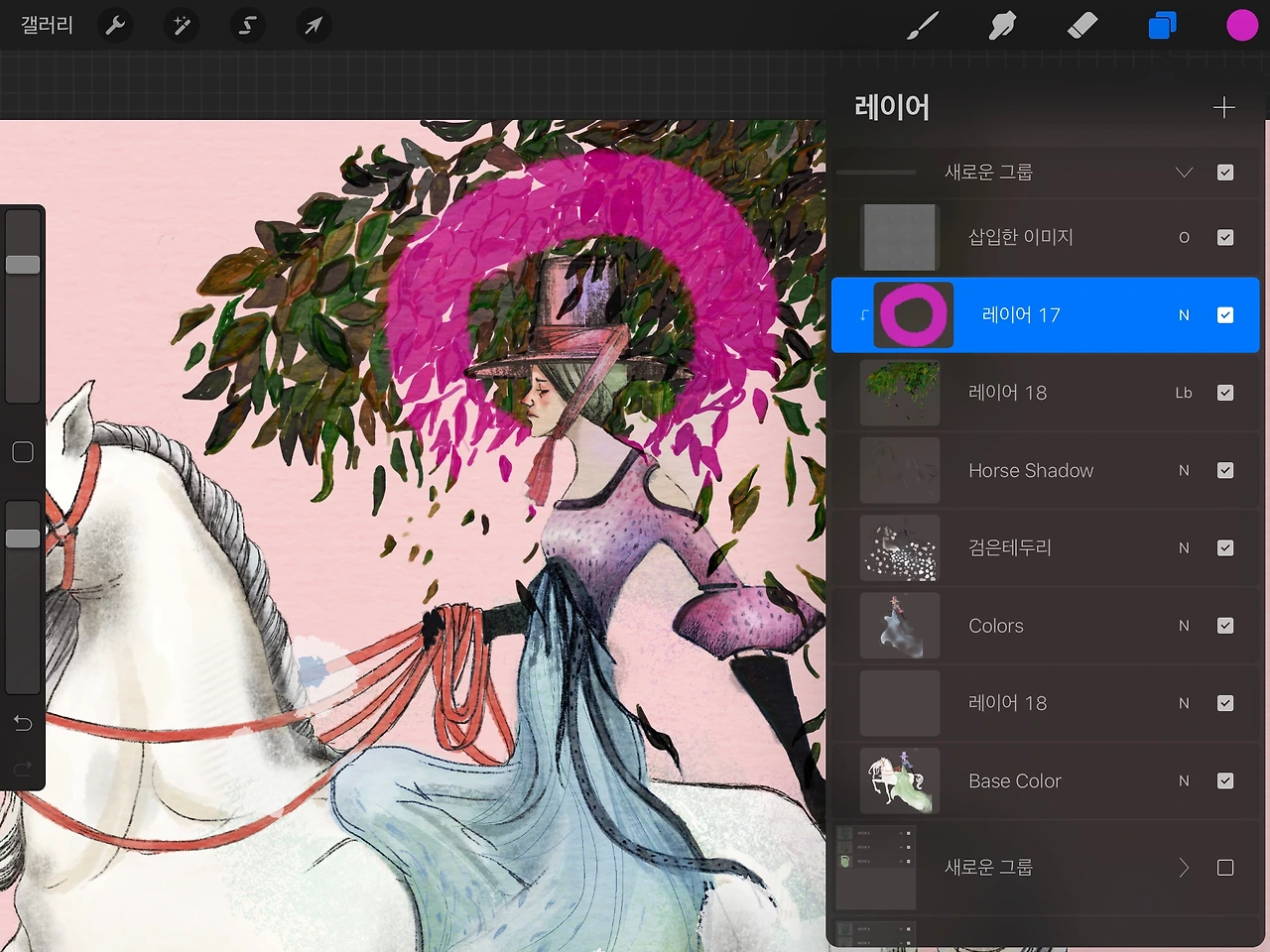
Task: Tap the 레이어 17 magenta ring thumbnail
Action: (x=913, y=315)
